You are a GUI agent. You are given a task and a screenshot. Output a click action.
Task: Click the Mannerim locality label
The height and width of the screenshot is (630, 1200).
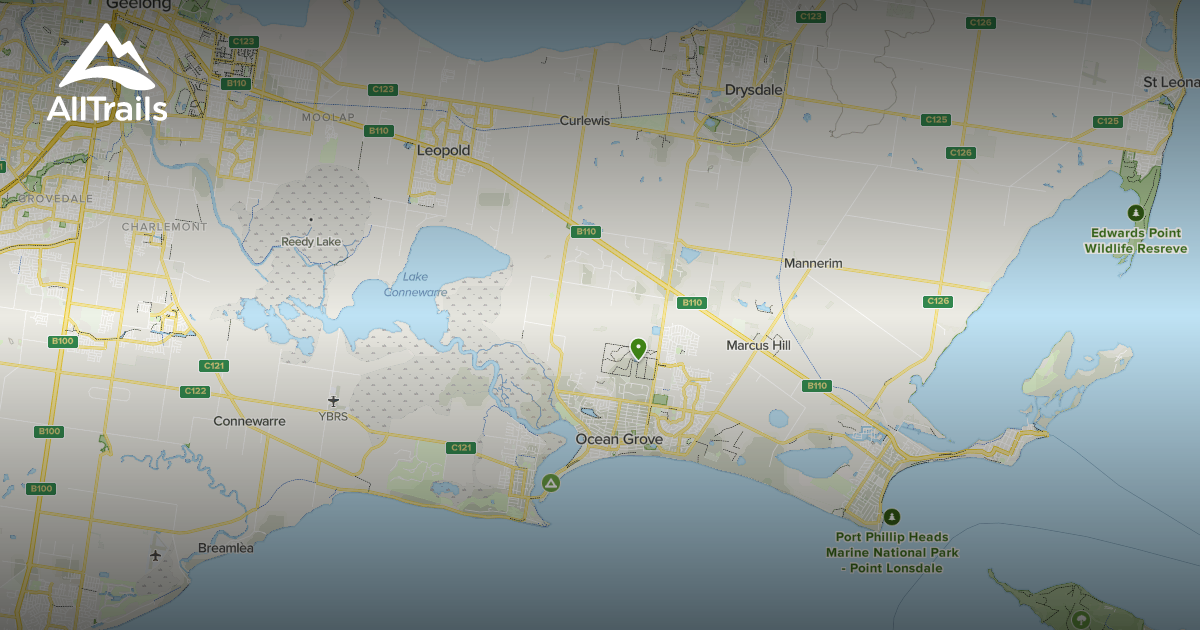point(813,263)
